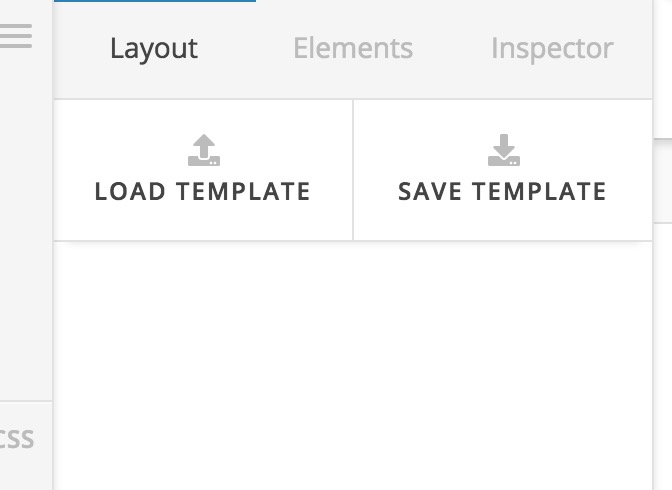The width and height of the screenshot is (672, 490).
Task: Click the blue active indicator above Layout
Action: (x=154, y=1)
